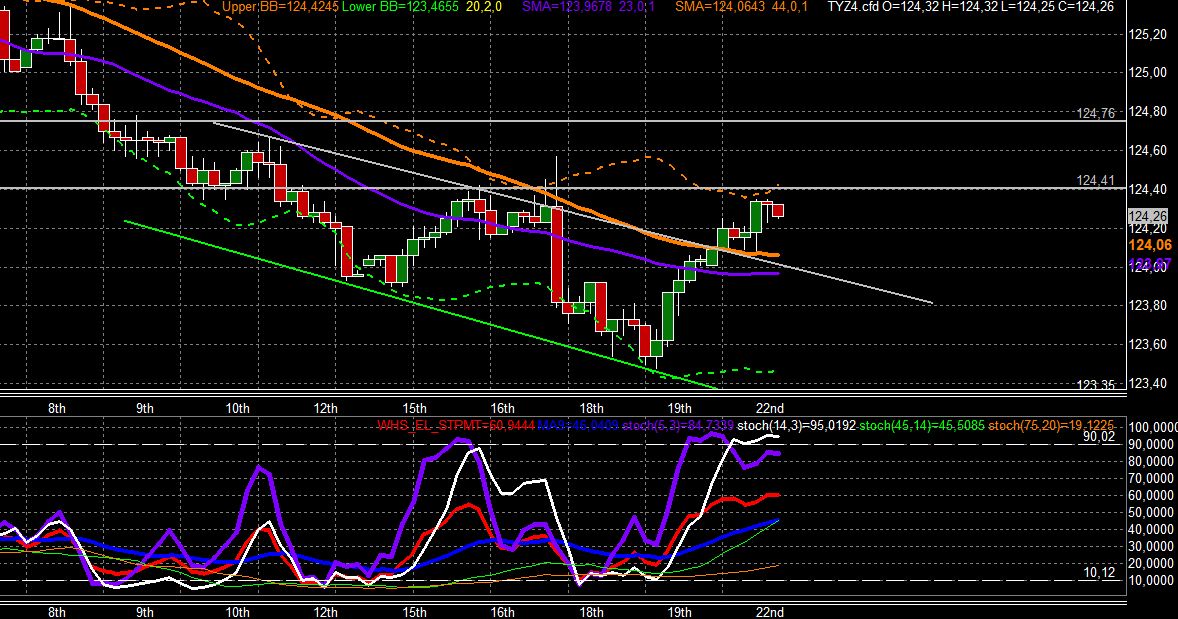Viewport: 1178px width, 619px height.
Task: Click the 123,80 price axis label
Action: click(x=1148, y=306)
